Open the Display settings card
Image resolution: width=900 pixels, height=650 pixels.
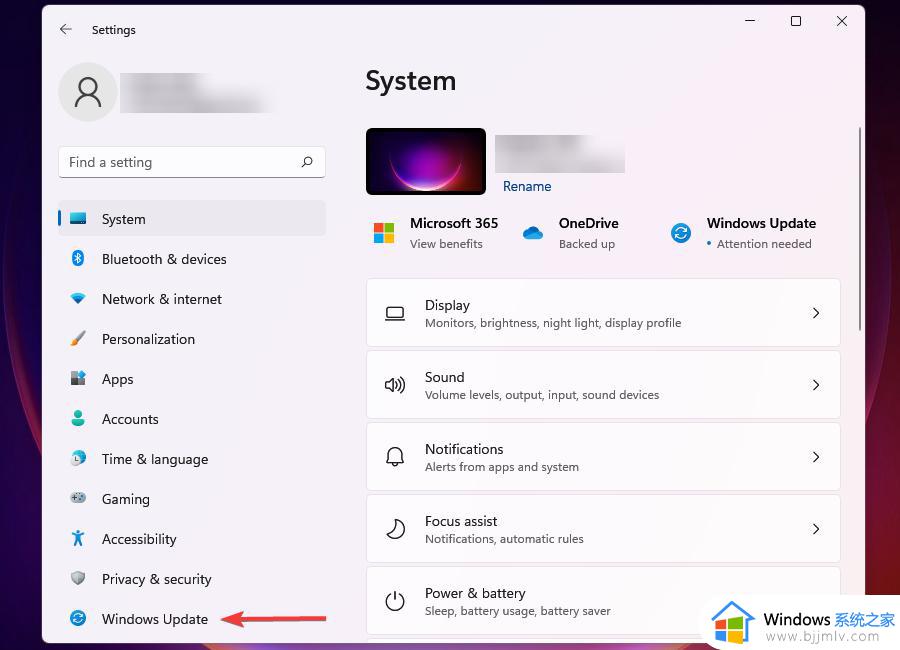click(603, 313)
